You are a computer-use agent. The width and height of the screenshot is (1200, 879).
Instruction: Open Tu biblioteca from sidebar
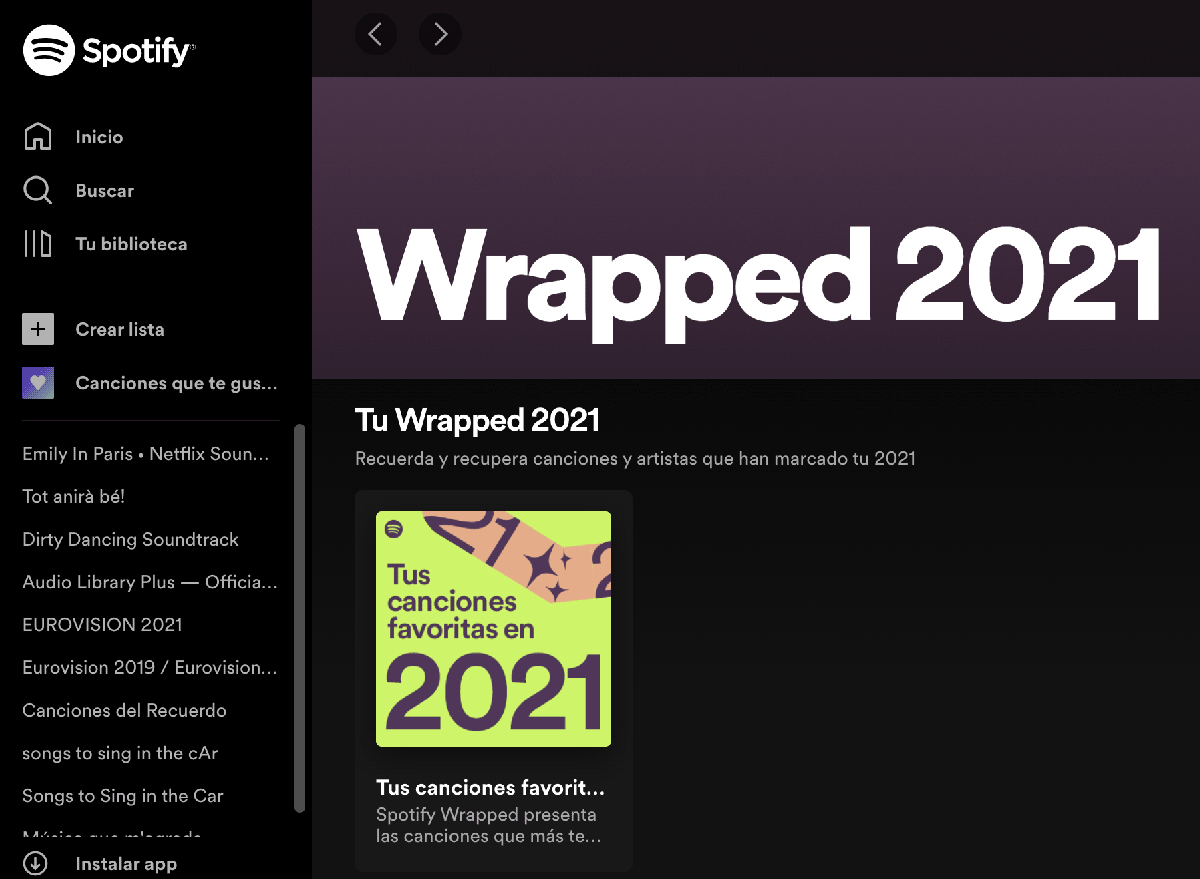(131, 244)
